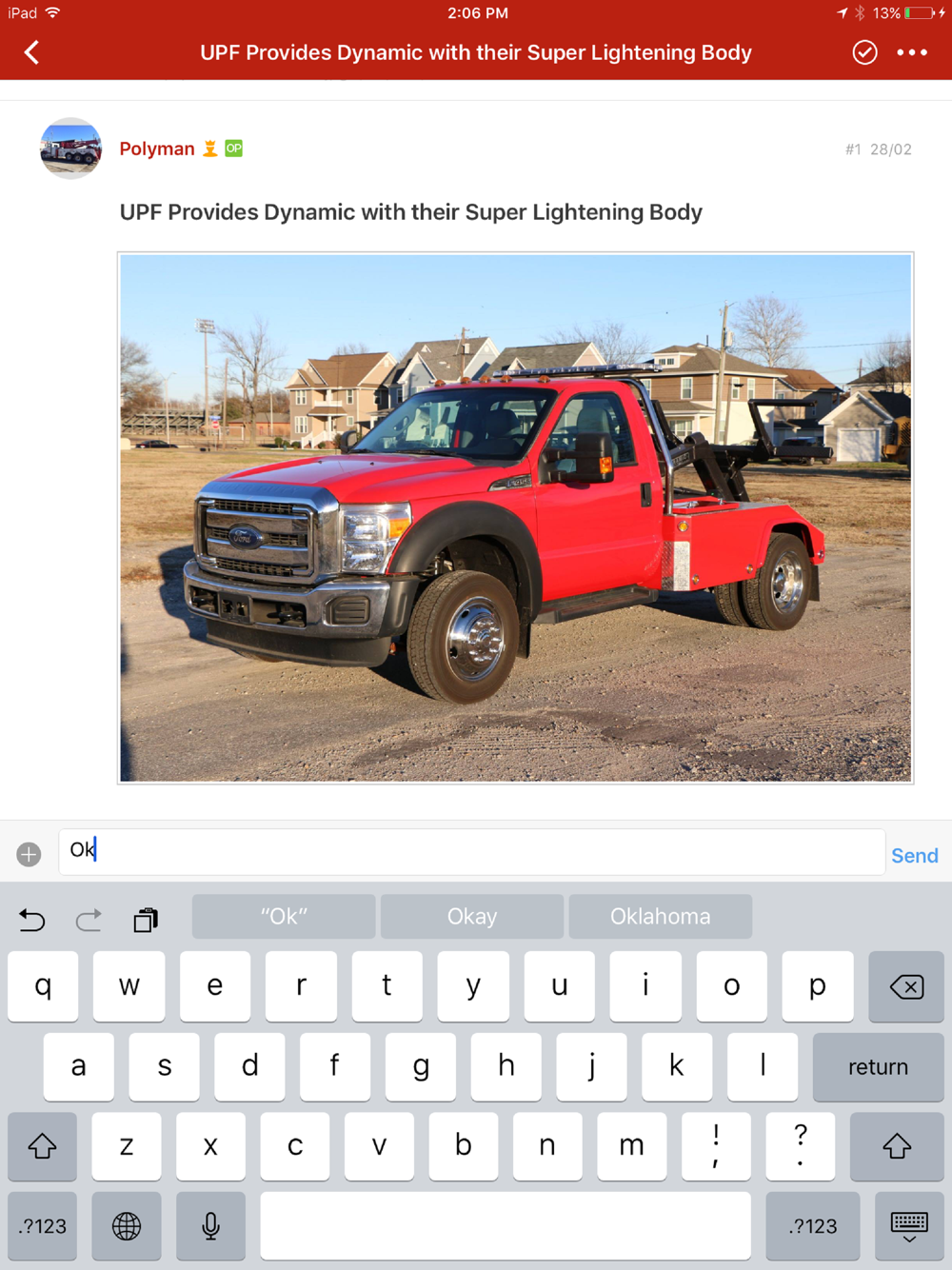Tap the globe language switch key
The height and width of the screenshot is (1270, 952).
(127, 1226)
